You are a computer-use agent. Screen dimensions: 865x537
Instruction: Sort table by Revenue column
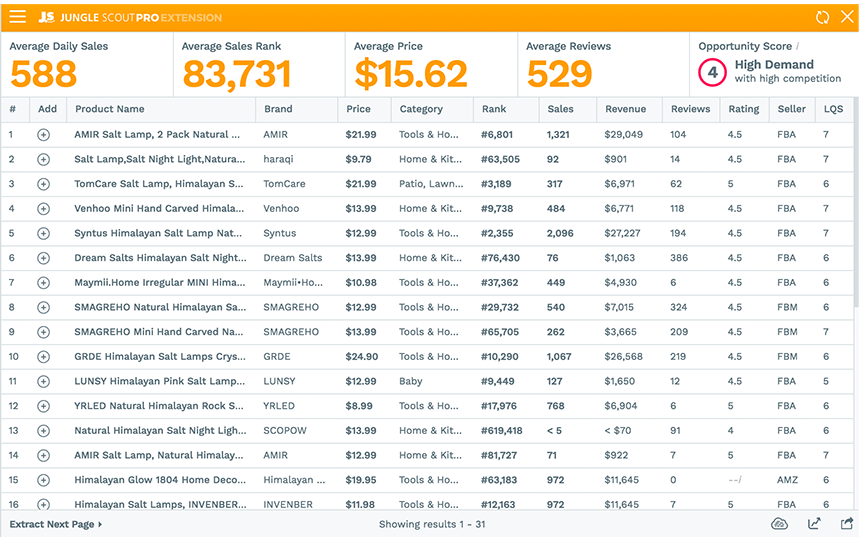625,109
